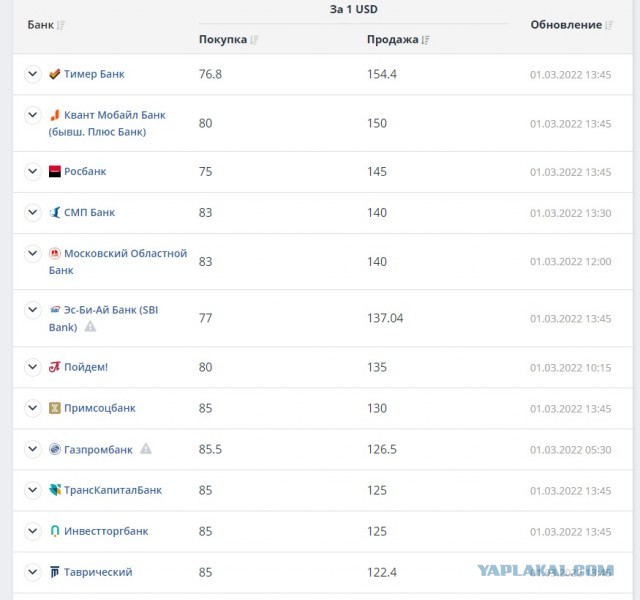Screen dimensions: 640x600
Task: Expand the Пойдем! row
Action: coord(33,367)
